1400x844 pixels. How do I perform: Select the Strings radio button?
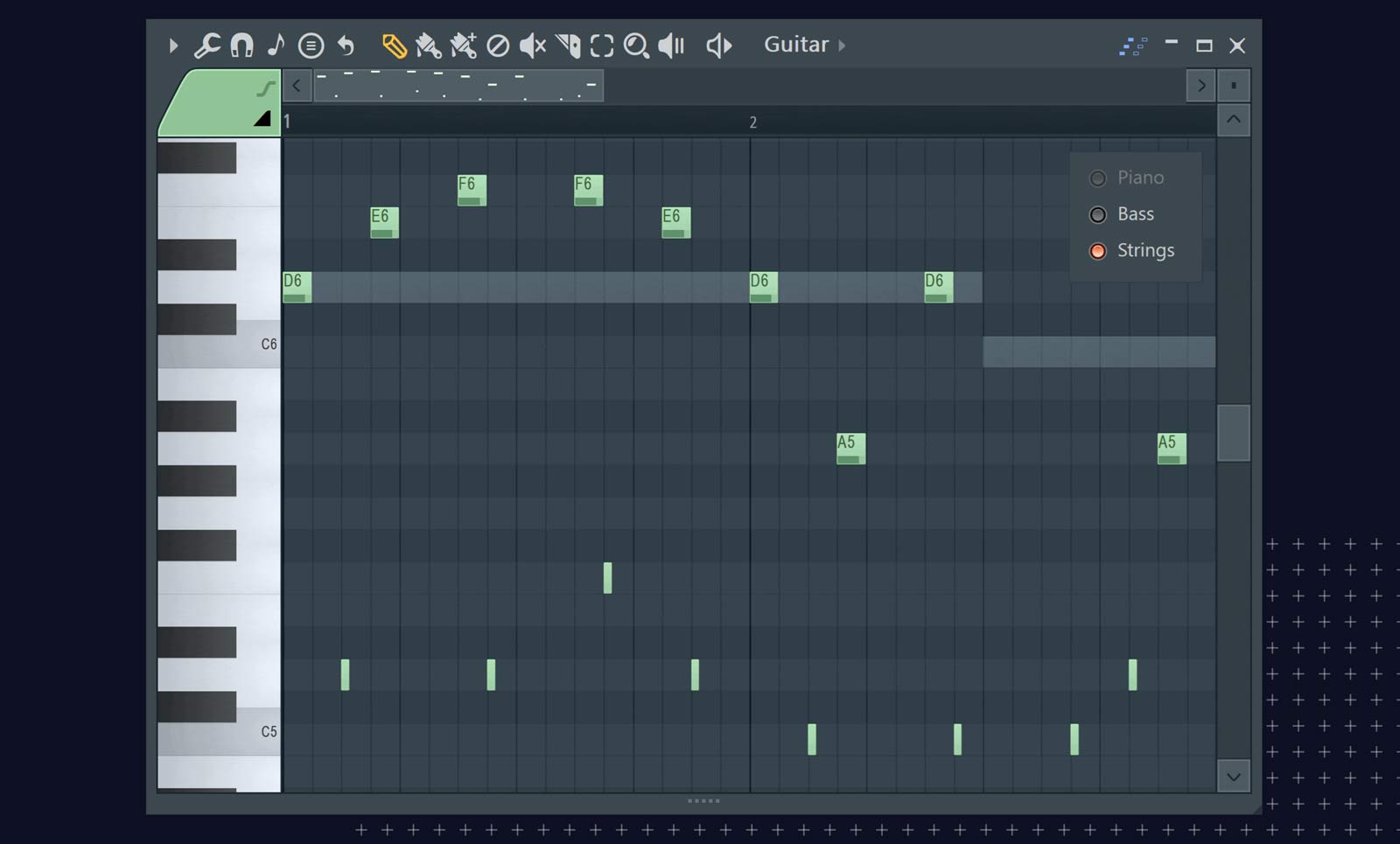pos(1098,251)
